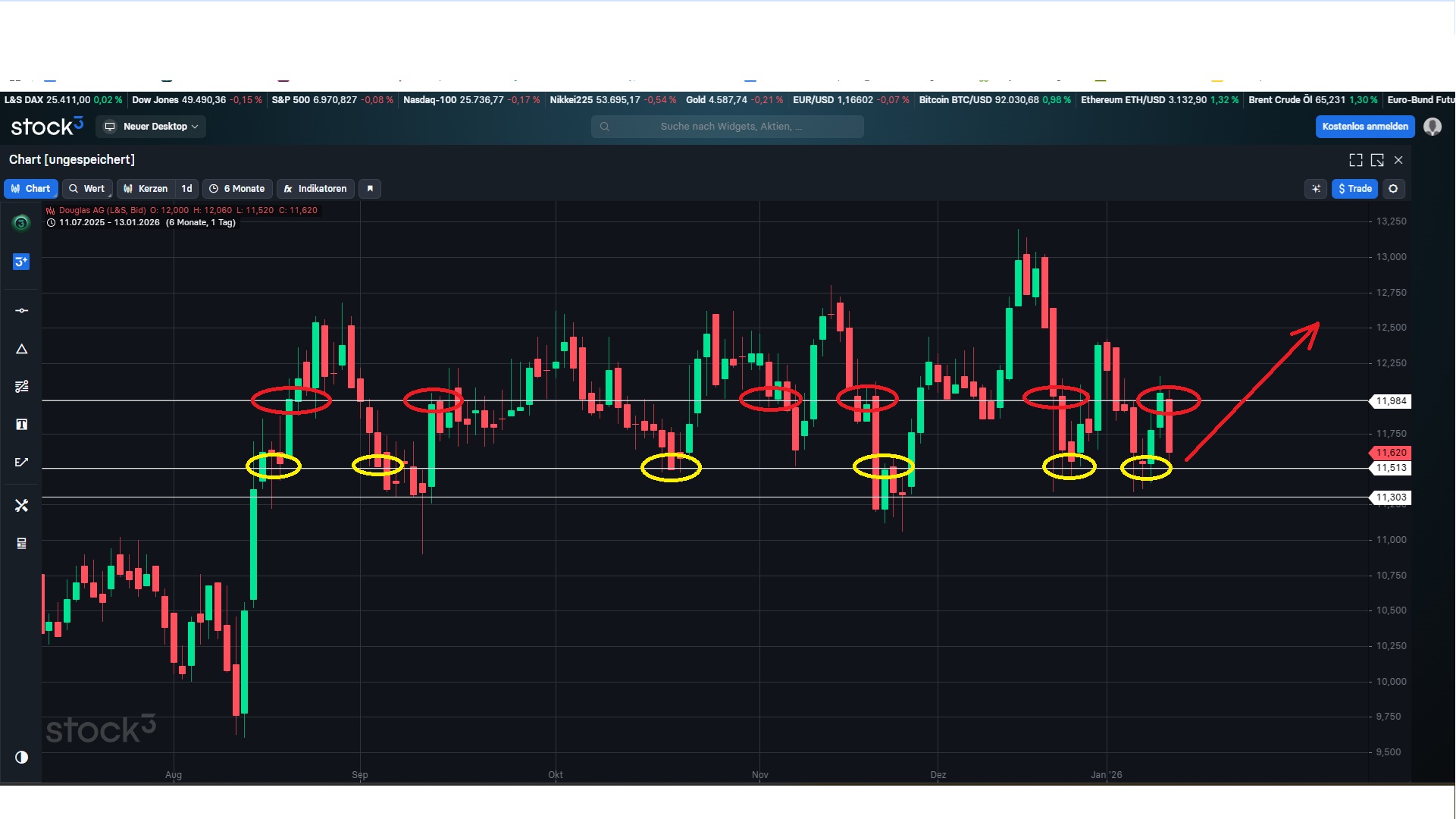Click the Kostenlos anmelden button
The height and width of the screenshot is (819, 1456).
point(1364,127)
